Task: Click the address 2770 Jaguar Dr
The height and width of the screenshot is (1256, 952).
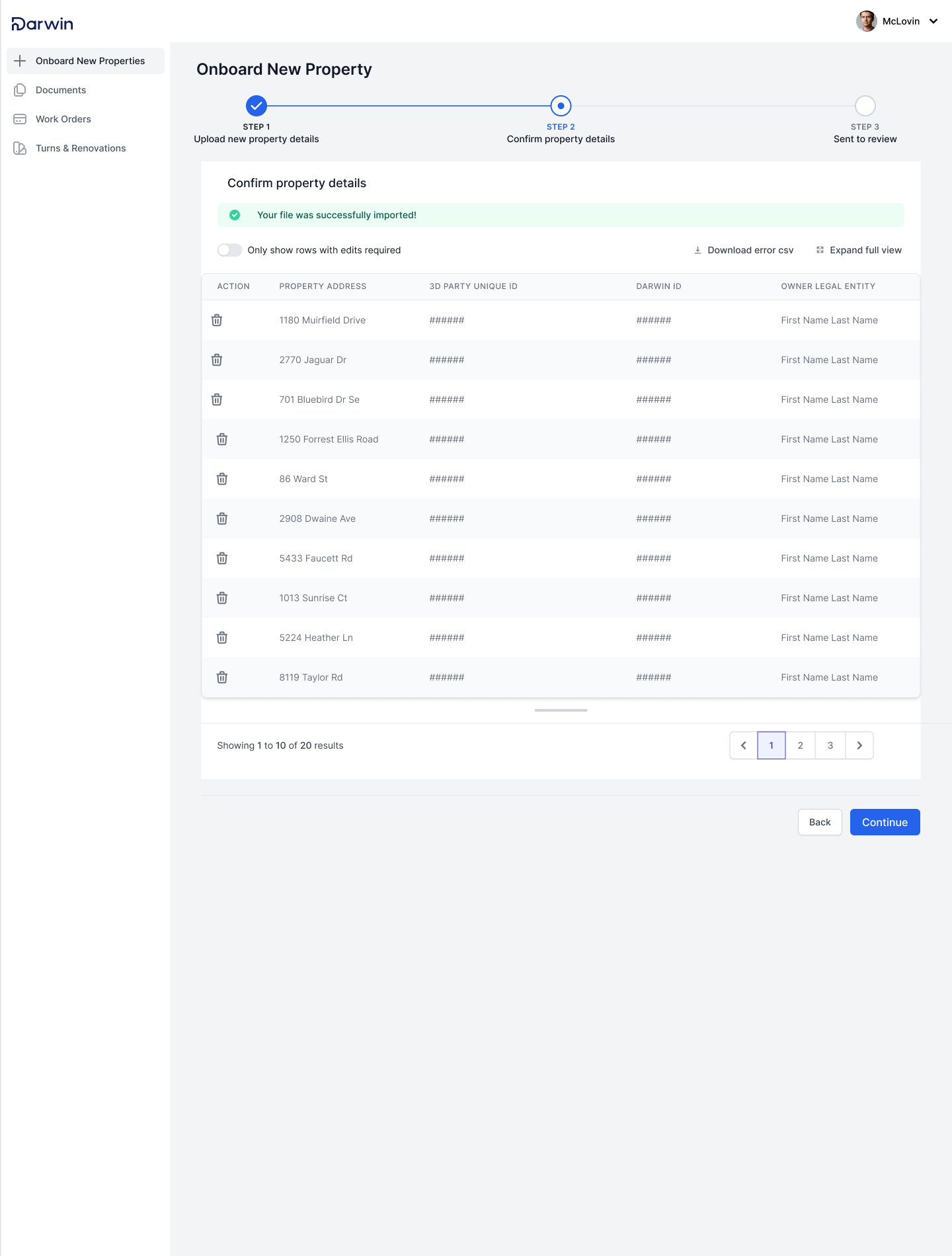Action: point(313,360)
